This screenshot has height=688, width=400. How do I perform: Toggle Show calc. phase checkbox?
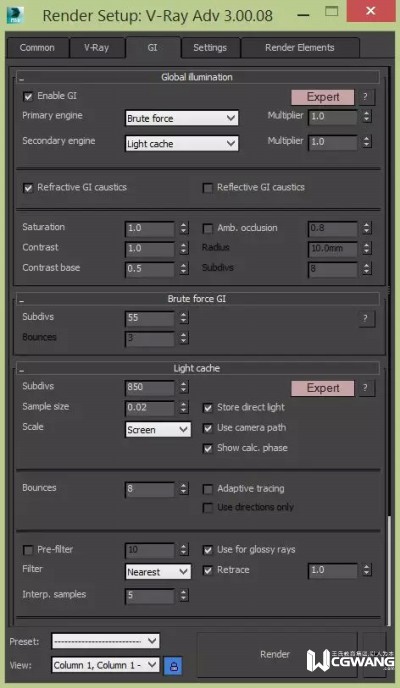tap(207, 448)
